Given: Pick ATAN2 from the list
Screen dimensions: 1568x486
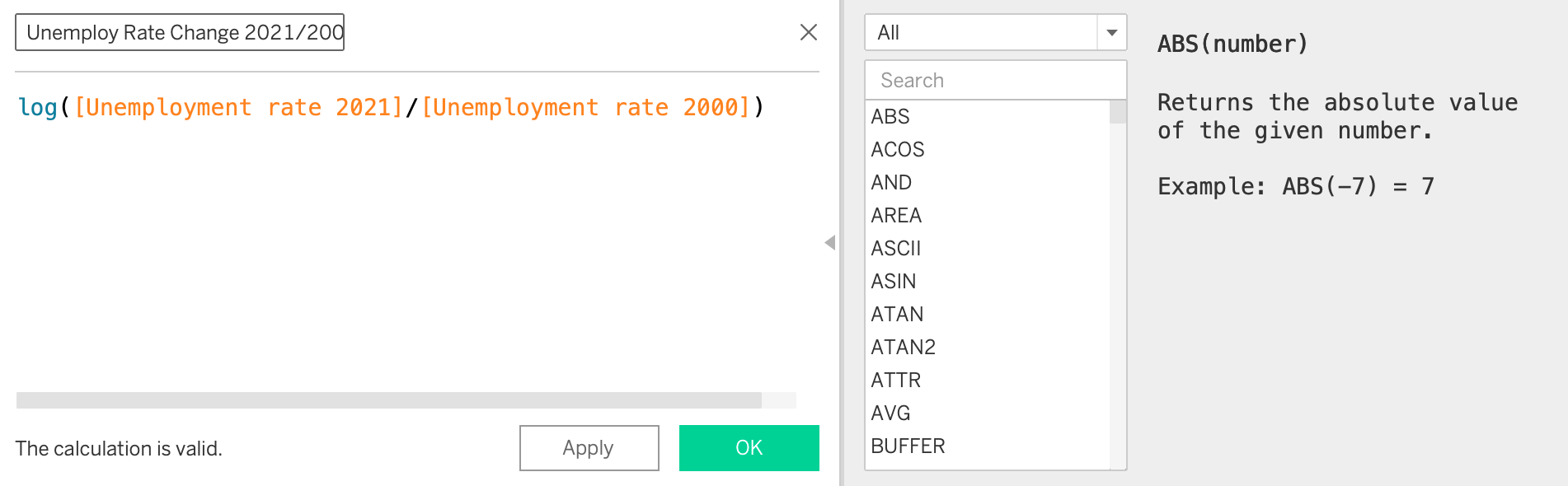Looking at the screenshot, I should point(903,347).
